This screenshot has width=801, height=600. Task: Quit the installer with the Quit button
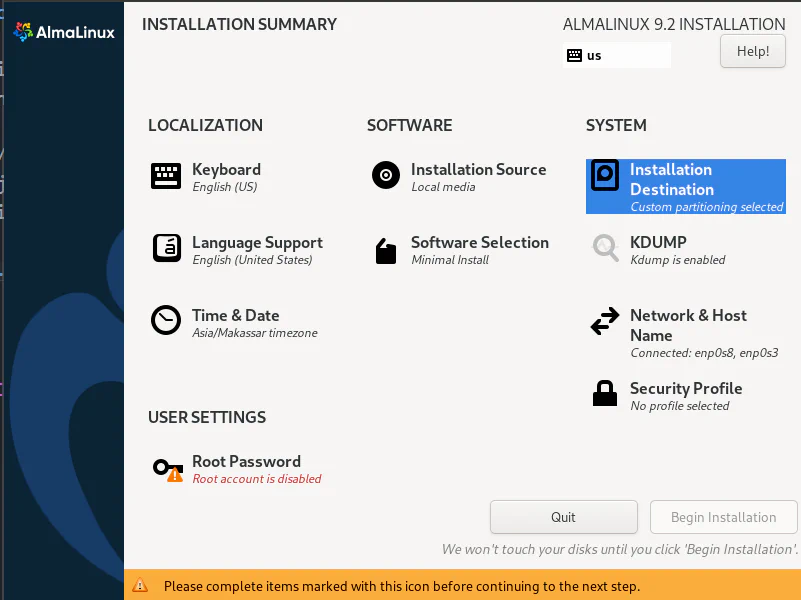563,517
